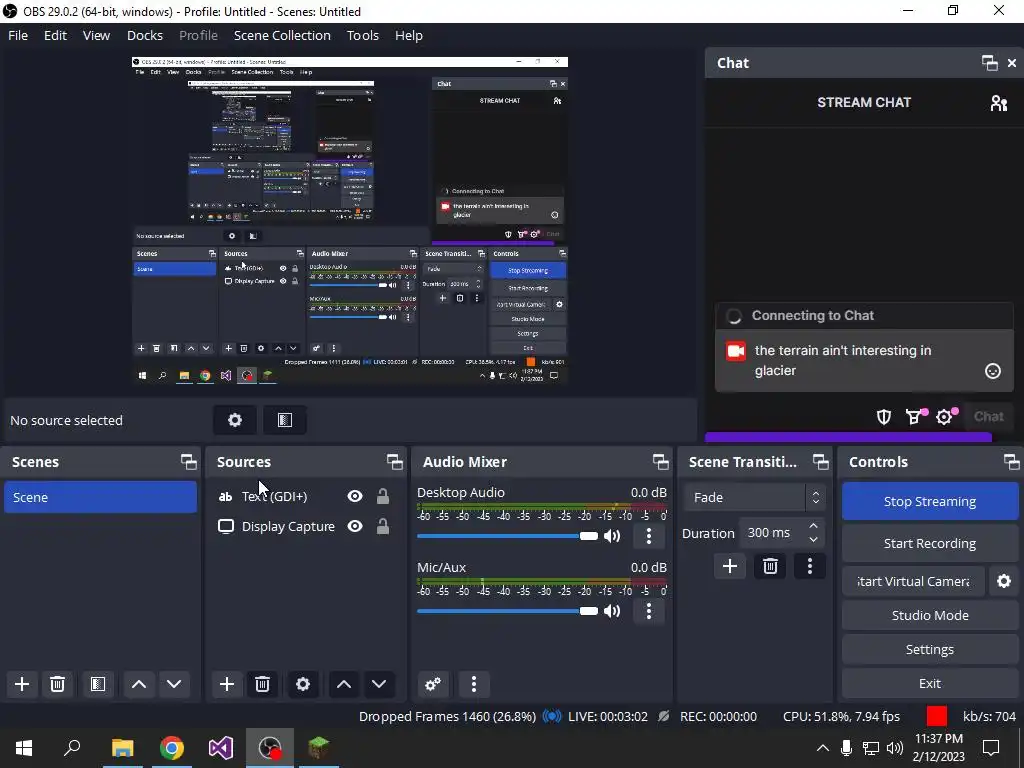The height and width of the screenshot is (768, 1024).
Task: Open the File menu
Action: pos(18,35)
